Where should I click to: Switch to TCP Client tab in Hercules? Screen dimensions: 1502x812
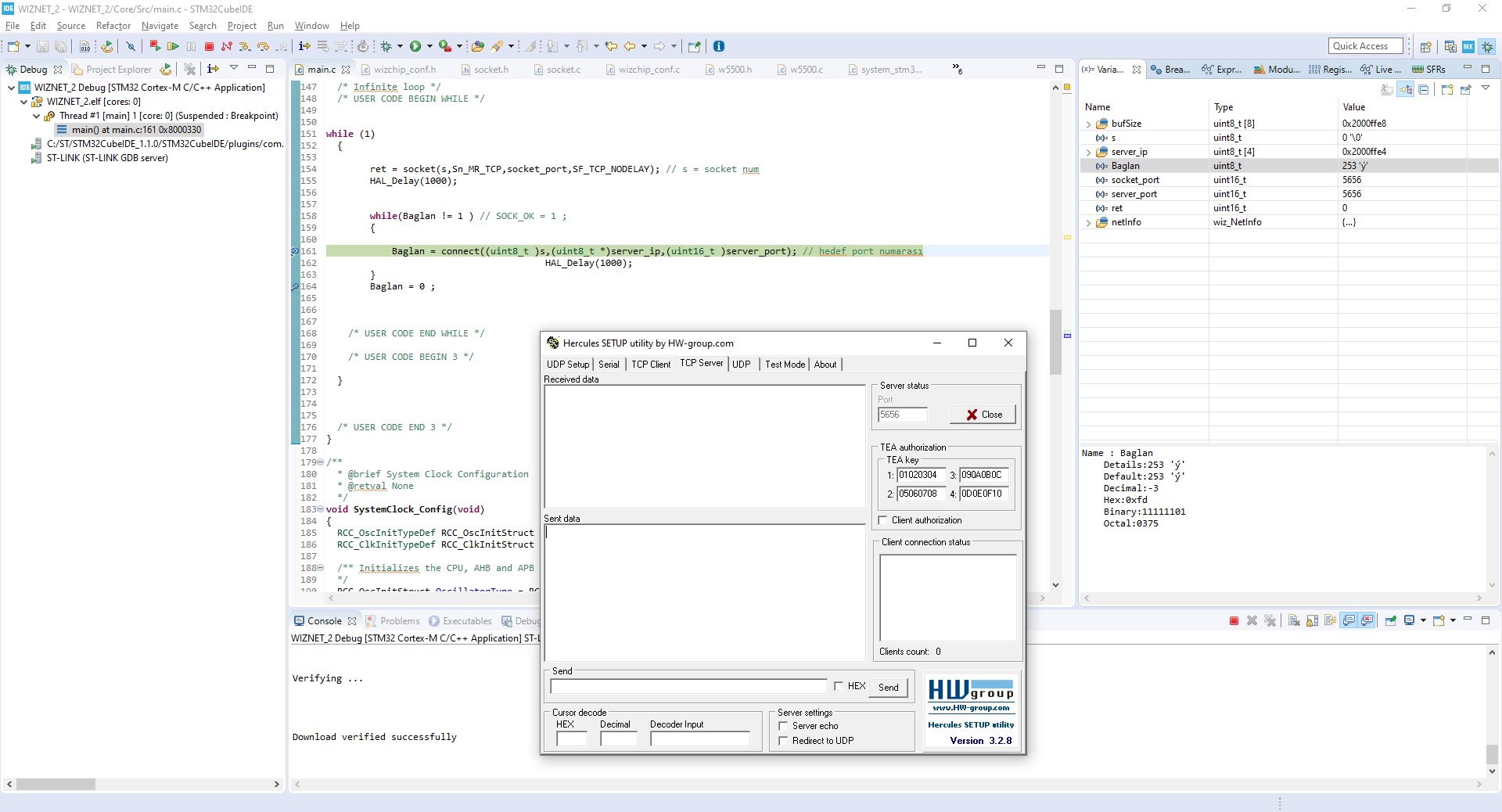tap(651, 365)
